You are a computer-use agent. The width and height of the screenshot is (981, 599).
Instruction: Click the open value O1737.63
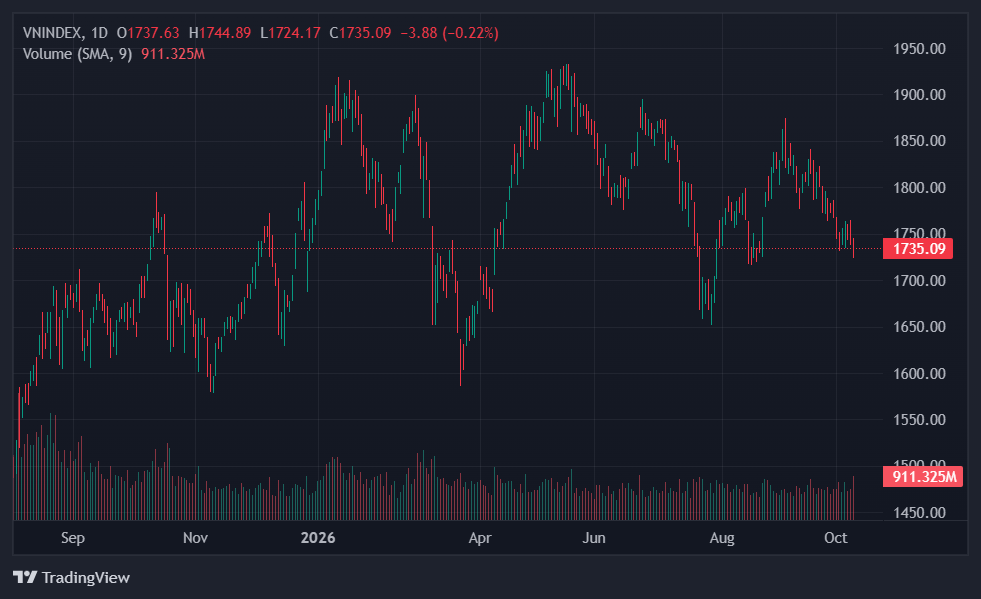click(x=148, y=33)
